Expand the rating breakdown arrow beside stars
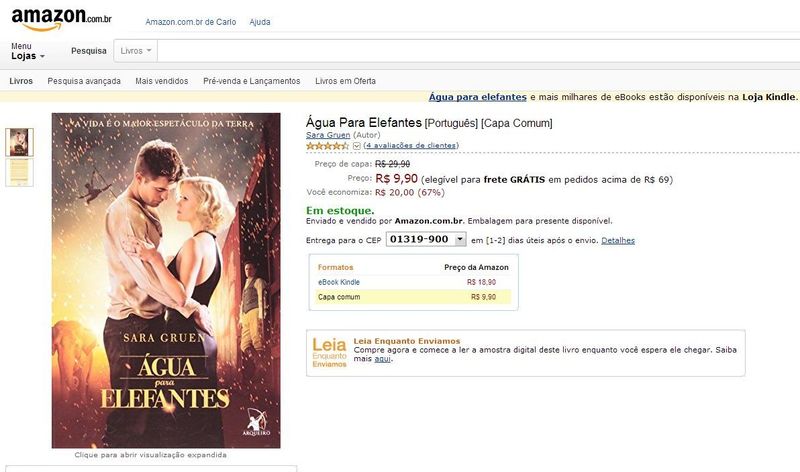Screen dimensions: 800x472 click(x=357, y=146)
